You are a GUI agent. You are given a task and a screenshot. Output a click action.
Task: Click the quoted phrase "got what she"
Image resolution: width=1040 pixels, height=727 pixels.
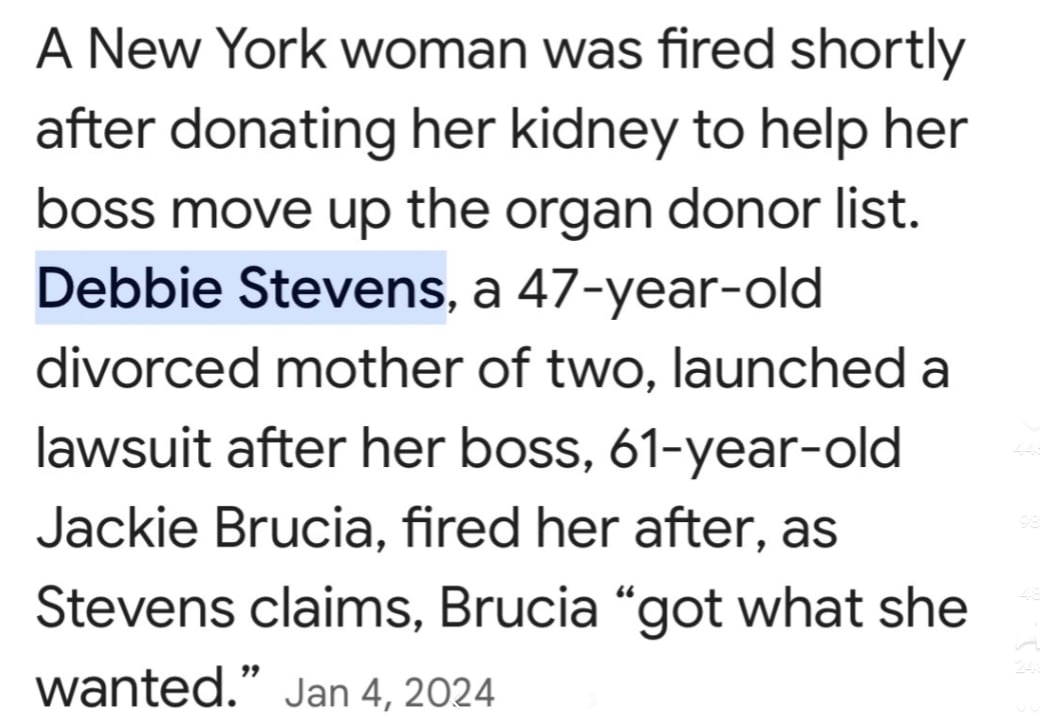(800, 609)
